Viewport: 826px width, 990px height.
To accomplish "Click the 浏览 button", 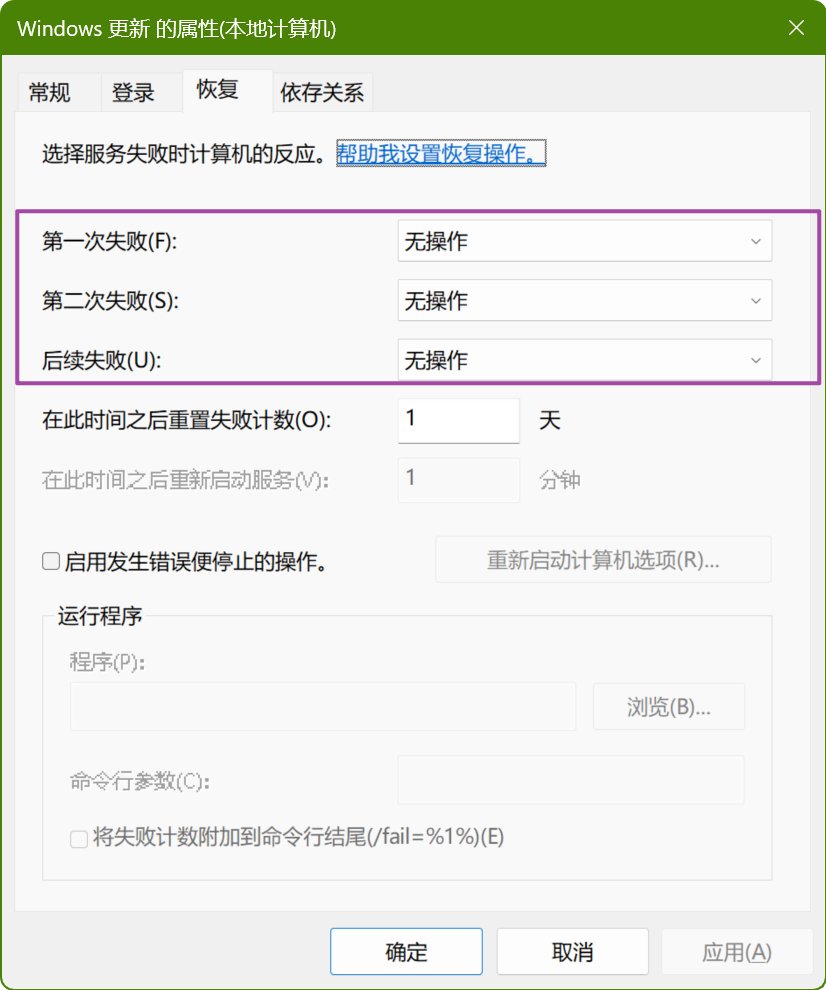I will pos(669,707).
